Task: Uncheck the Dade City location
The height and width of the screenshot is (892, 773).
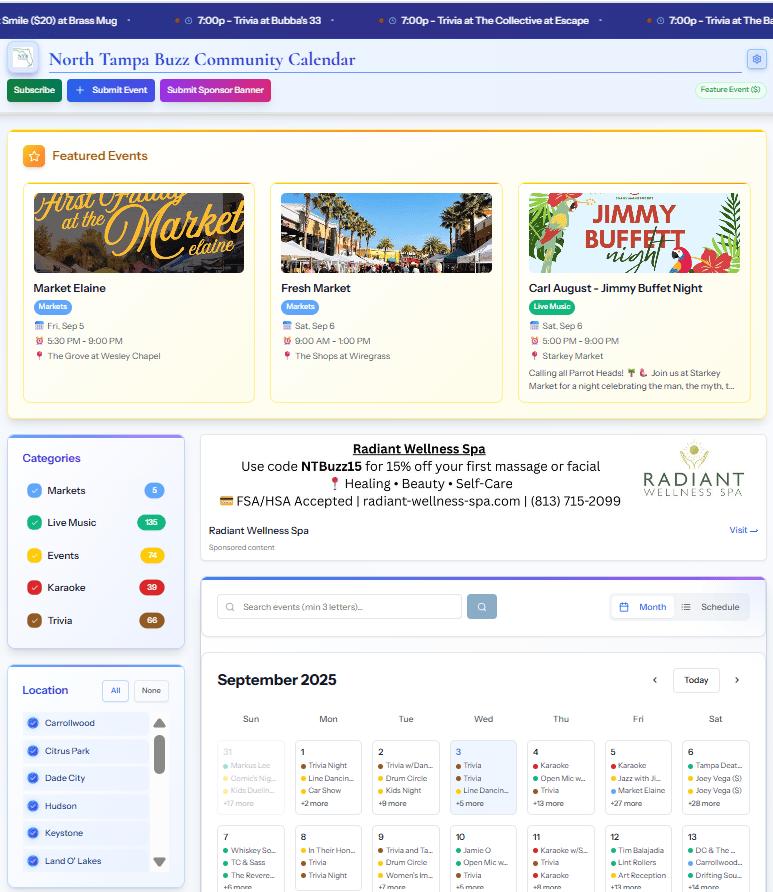Action: pos(33,778)
